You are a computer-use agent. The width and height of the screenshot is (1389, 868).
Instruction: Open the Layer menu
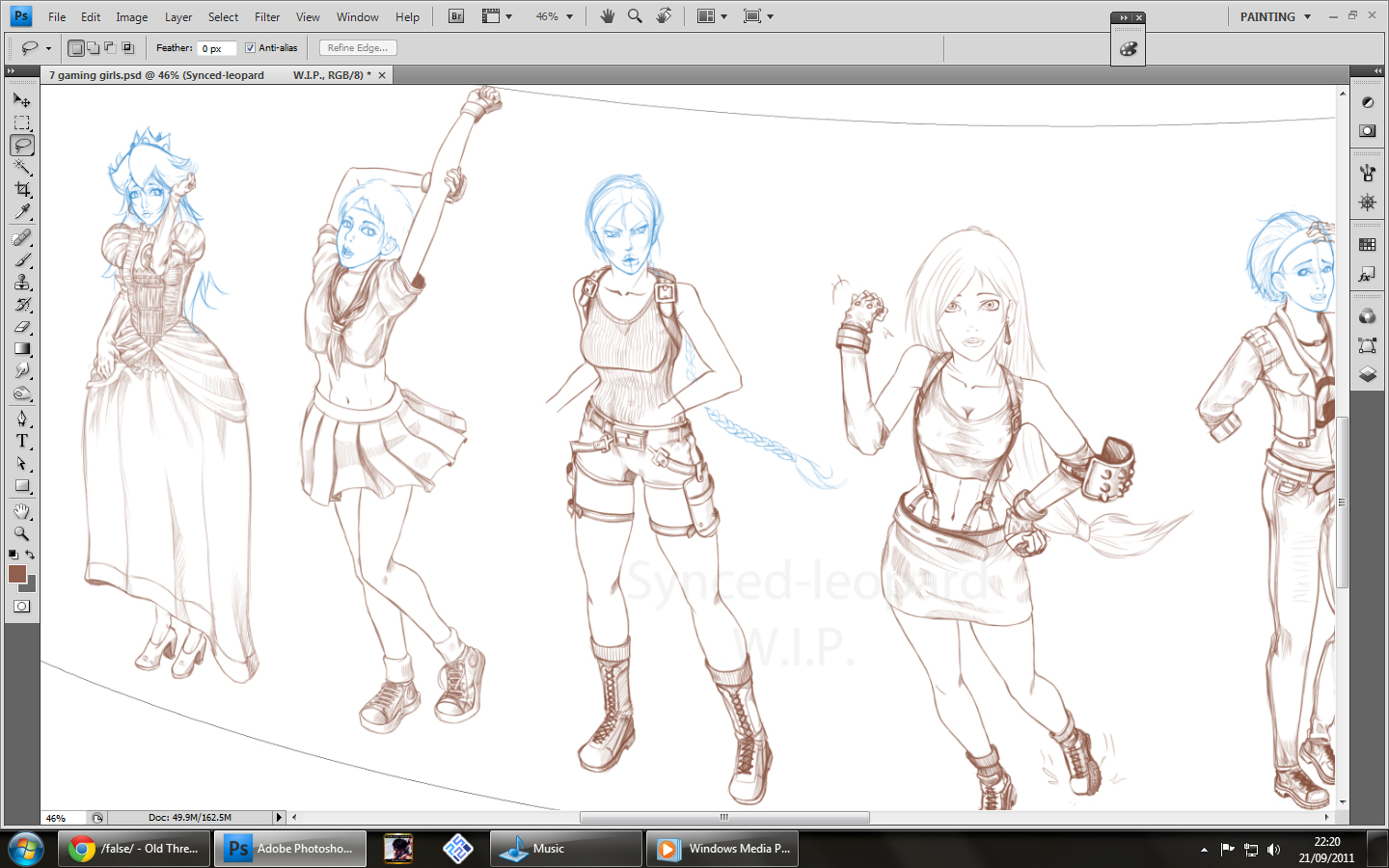click(178, 17)
